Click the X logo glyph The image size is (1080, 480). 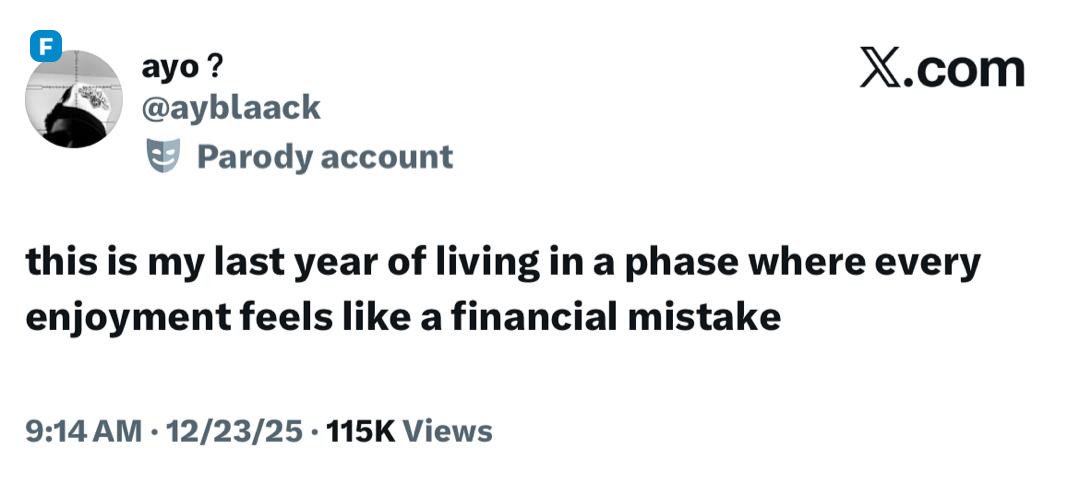point(880,70)
